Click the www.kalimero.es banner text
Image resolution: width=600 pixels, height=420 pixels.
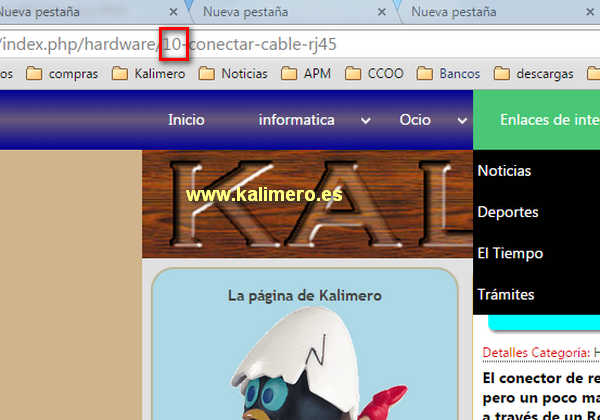pos(264,194)
